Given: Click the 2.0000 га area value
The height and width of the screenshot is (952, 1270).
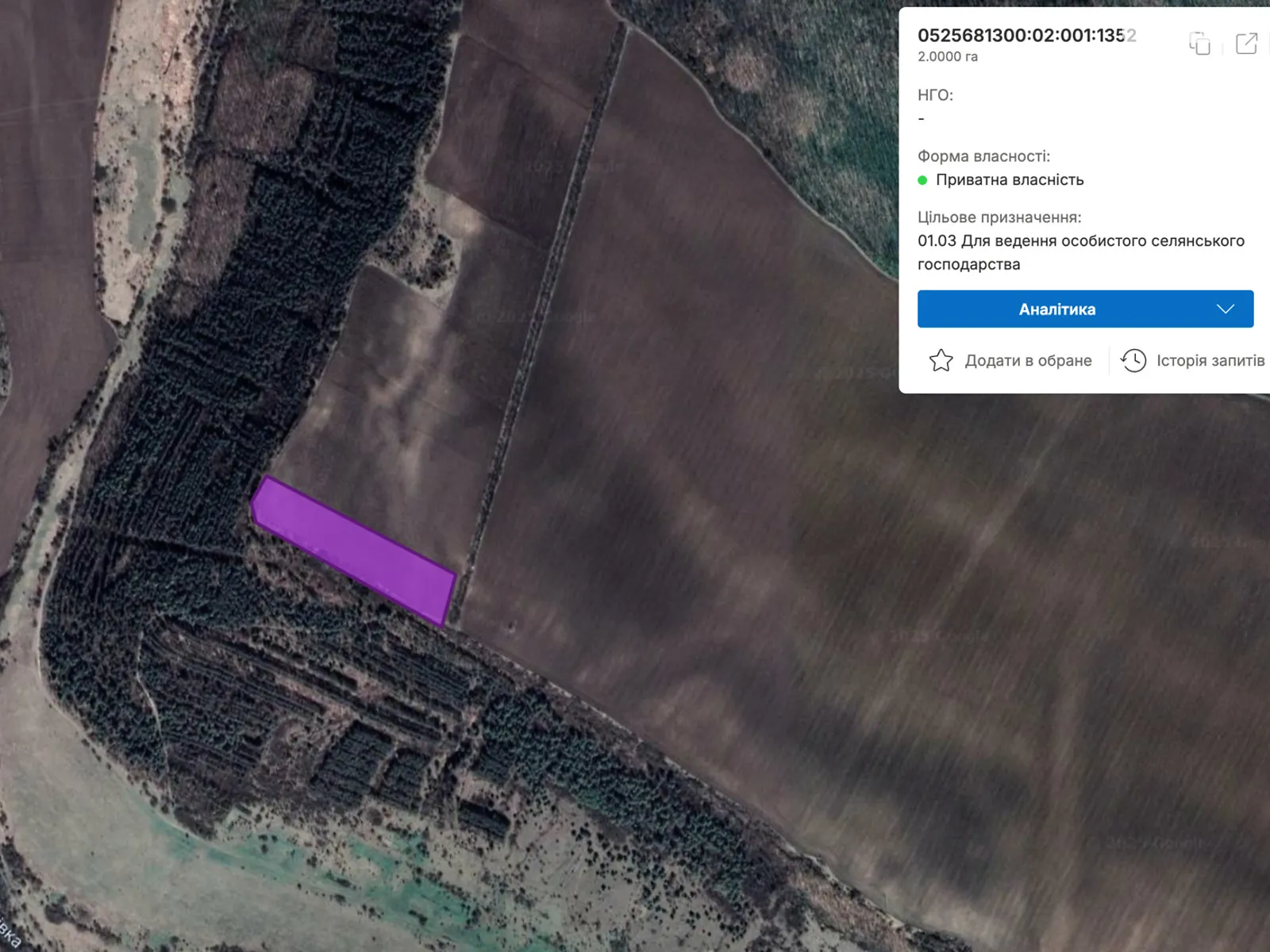Looking at the screenshot, I should click(948, 57).
